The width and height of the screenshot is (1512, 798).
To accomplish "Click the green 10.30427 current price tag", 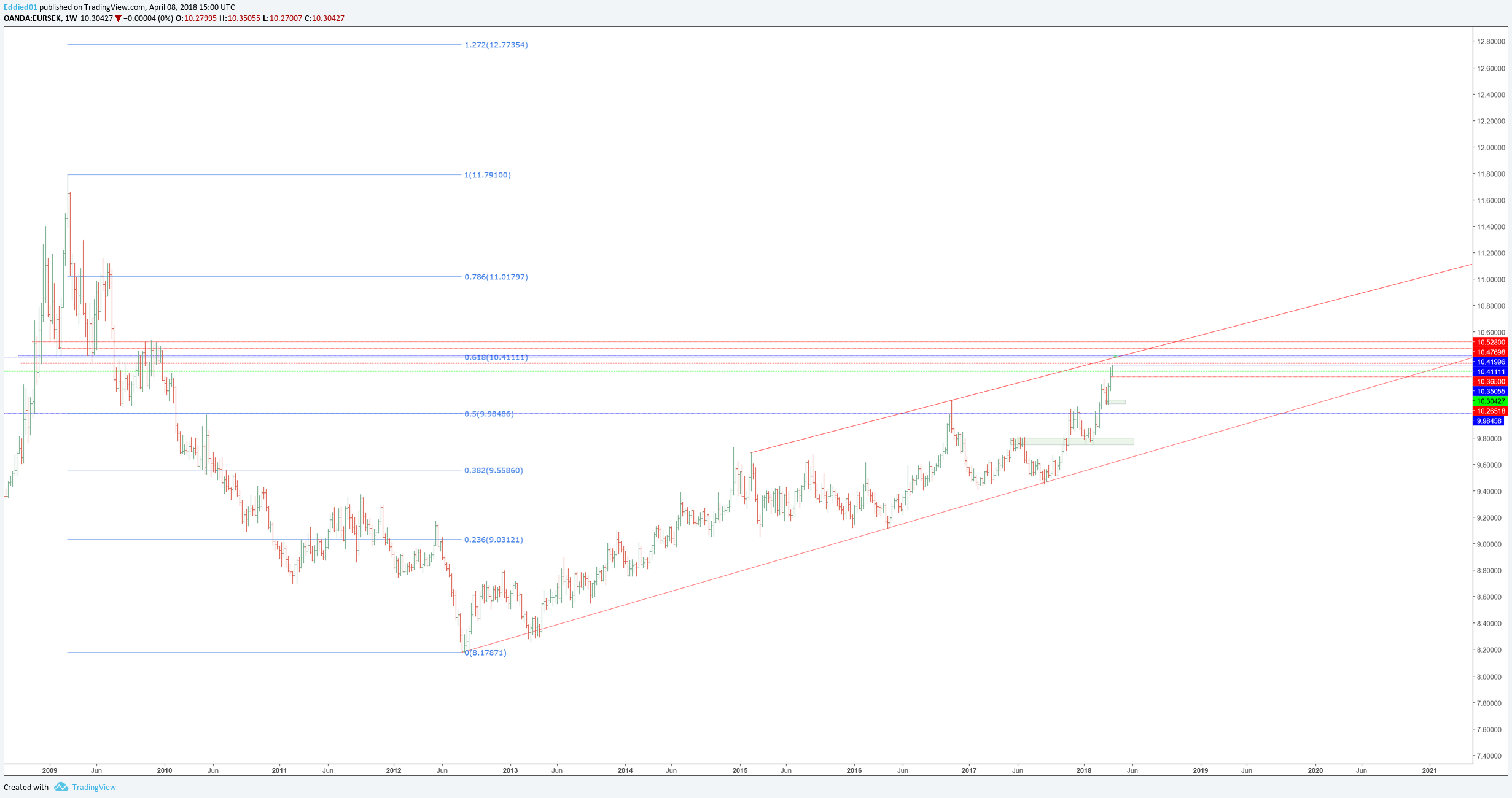I will point(1491,401).
